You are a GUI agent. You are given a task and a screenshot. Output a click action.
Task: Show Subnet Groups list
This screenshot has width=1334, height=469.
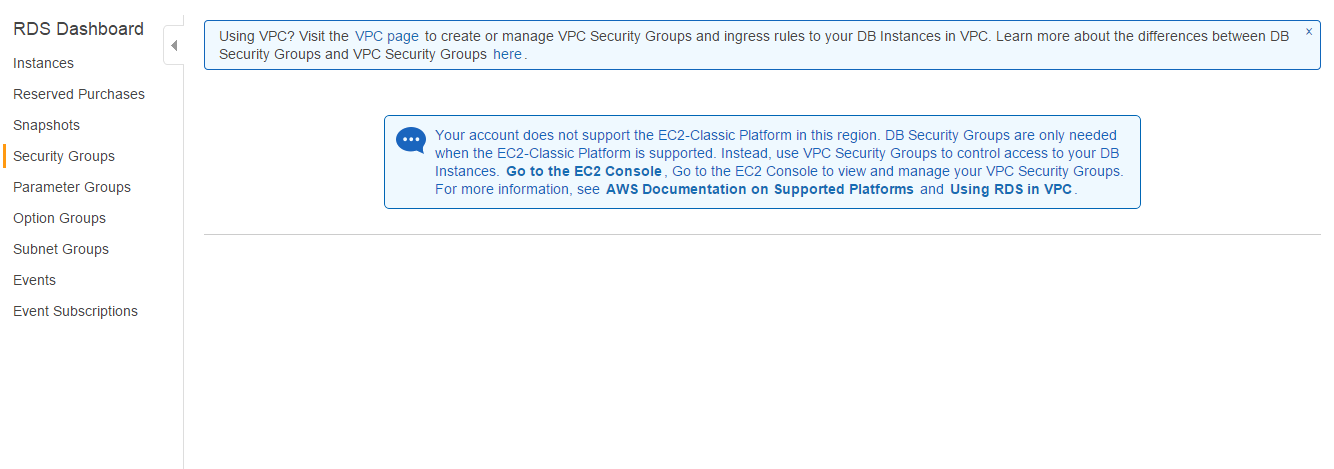[x=61, y=249]
